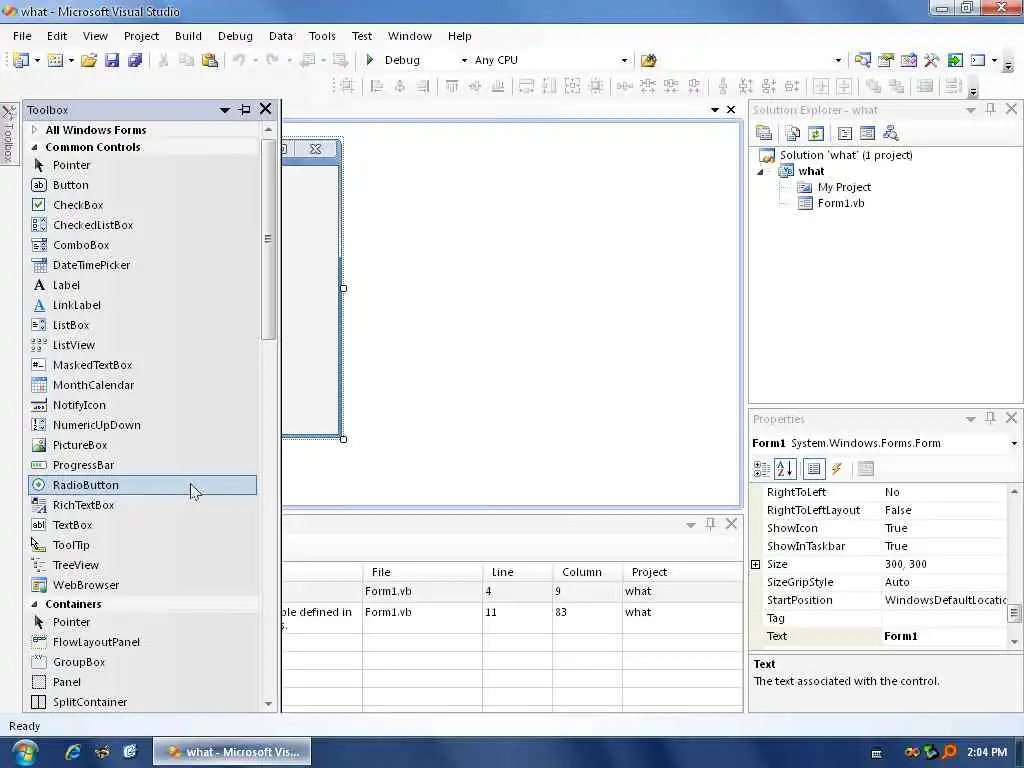Open the Any CPU platform dropdown

624,61
